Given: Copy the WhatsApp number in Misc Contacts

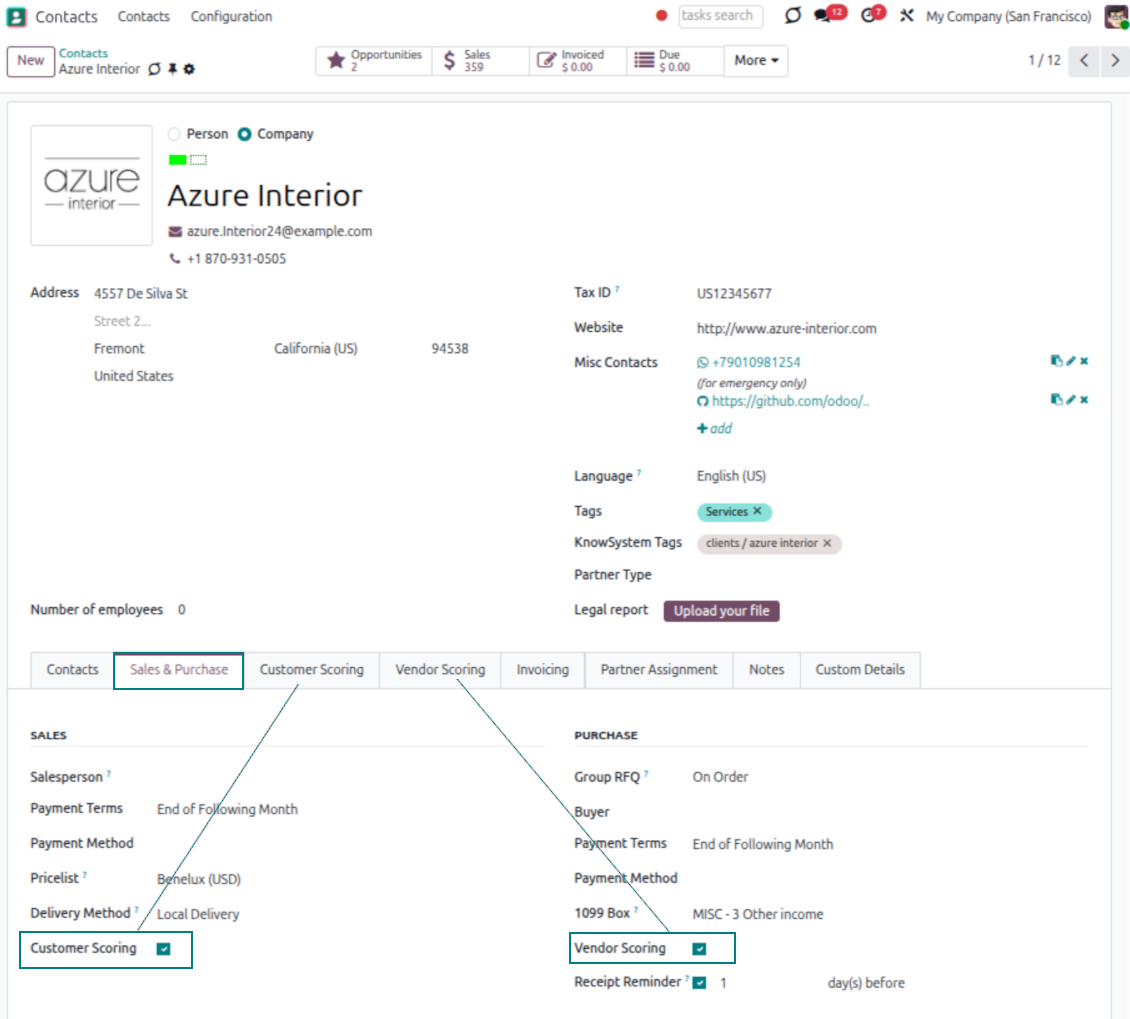Looking at the screenshot, I should 1056,361.
